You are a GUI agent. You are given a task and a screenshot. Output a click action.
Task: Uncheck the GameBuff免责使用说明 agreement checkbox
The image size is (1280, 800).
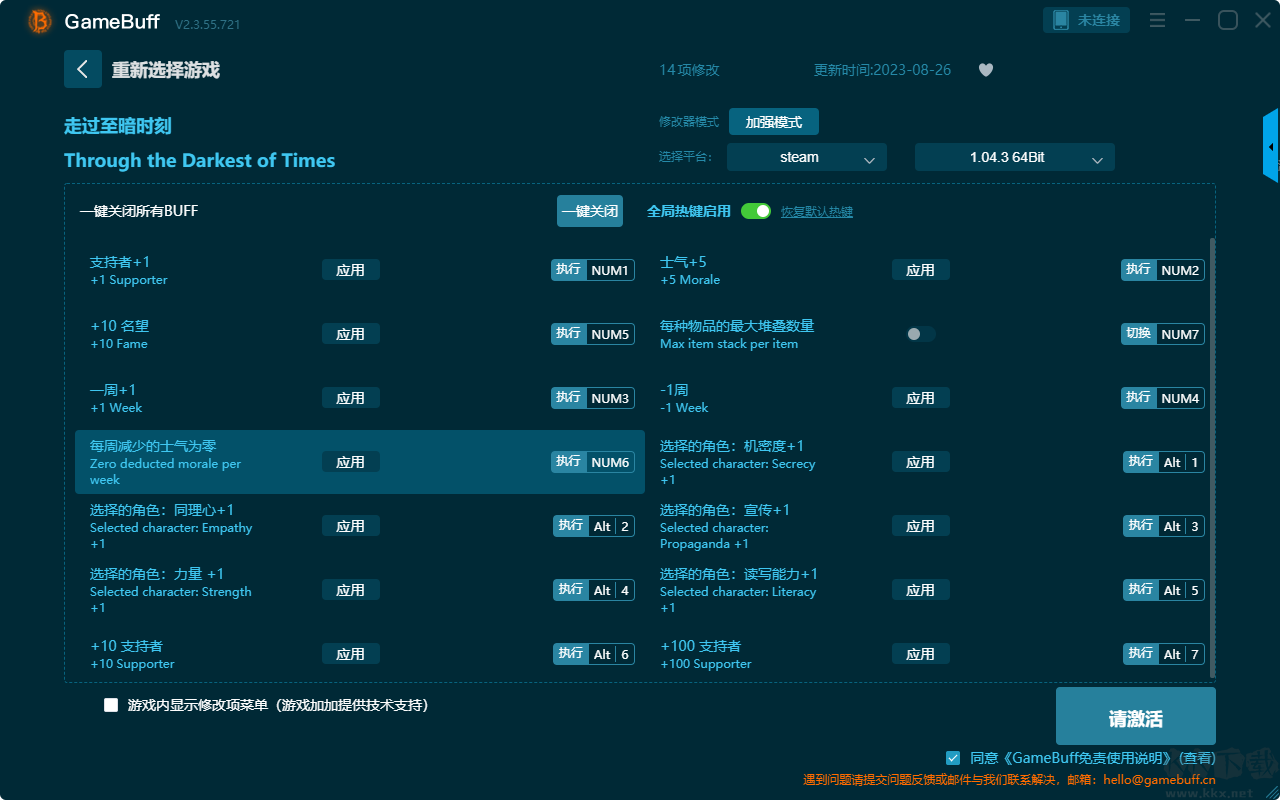[953, 758]
